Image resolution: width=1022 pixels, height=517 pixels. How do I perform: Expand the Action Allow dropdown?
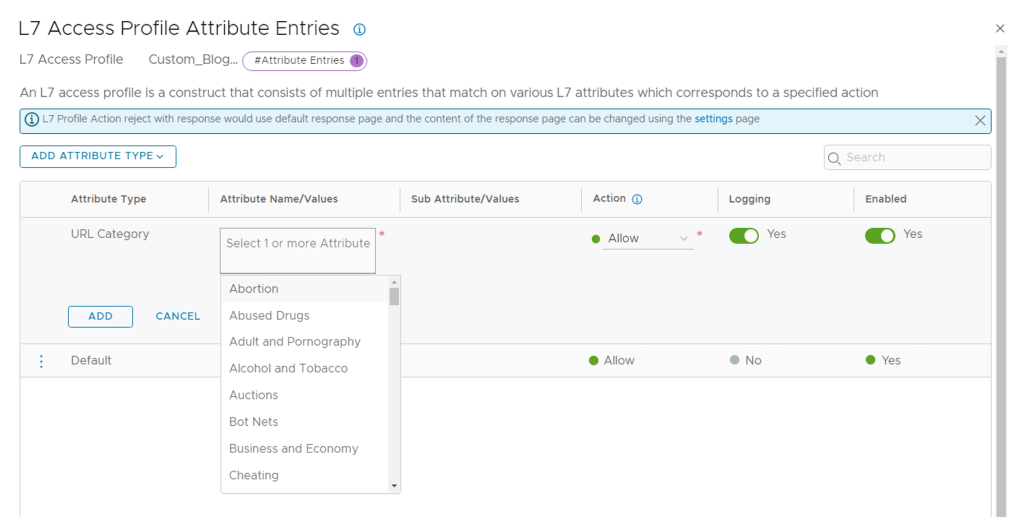pos(648,238)
